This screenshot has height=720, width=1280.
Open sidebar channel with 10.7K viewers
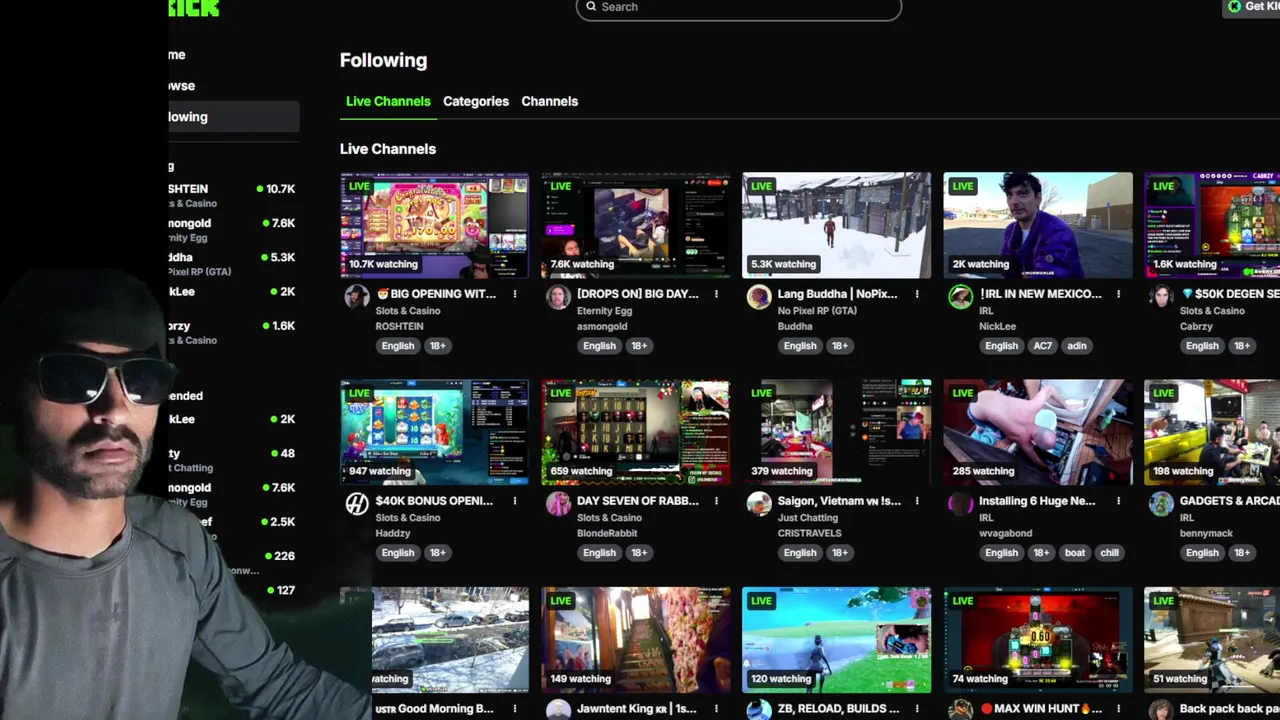233,195
